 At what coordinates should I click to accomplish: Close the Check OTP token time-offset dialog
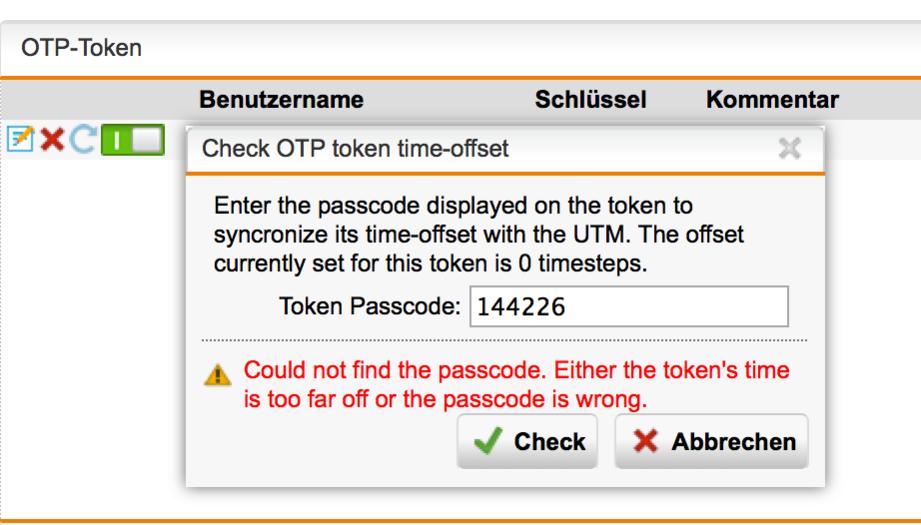[789, 149]
